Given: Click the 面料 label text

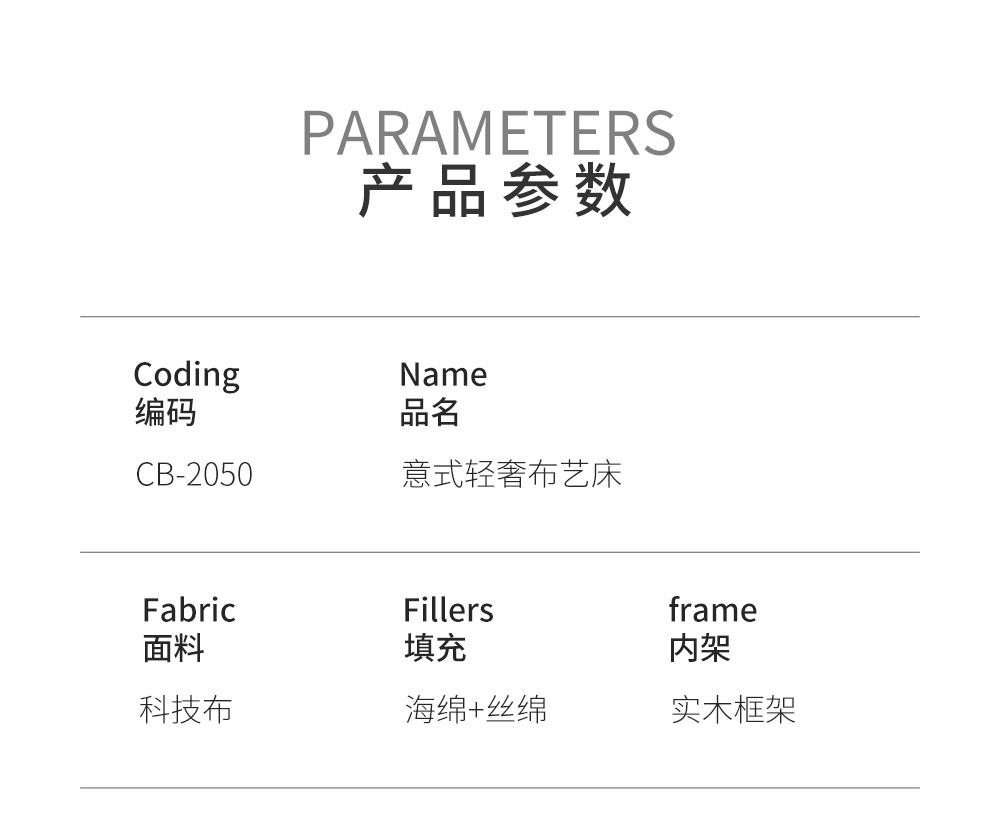Looking at the screenshot, I should point(173,648).
